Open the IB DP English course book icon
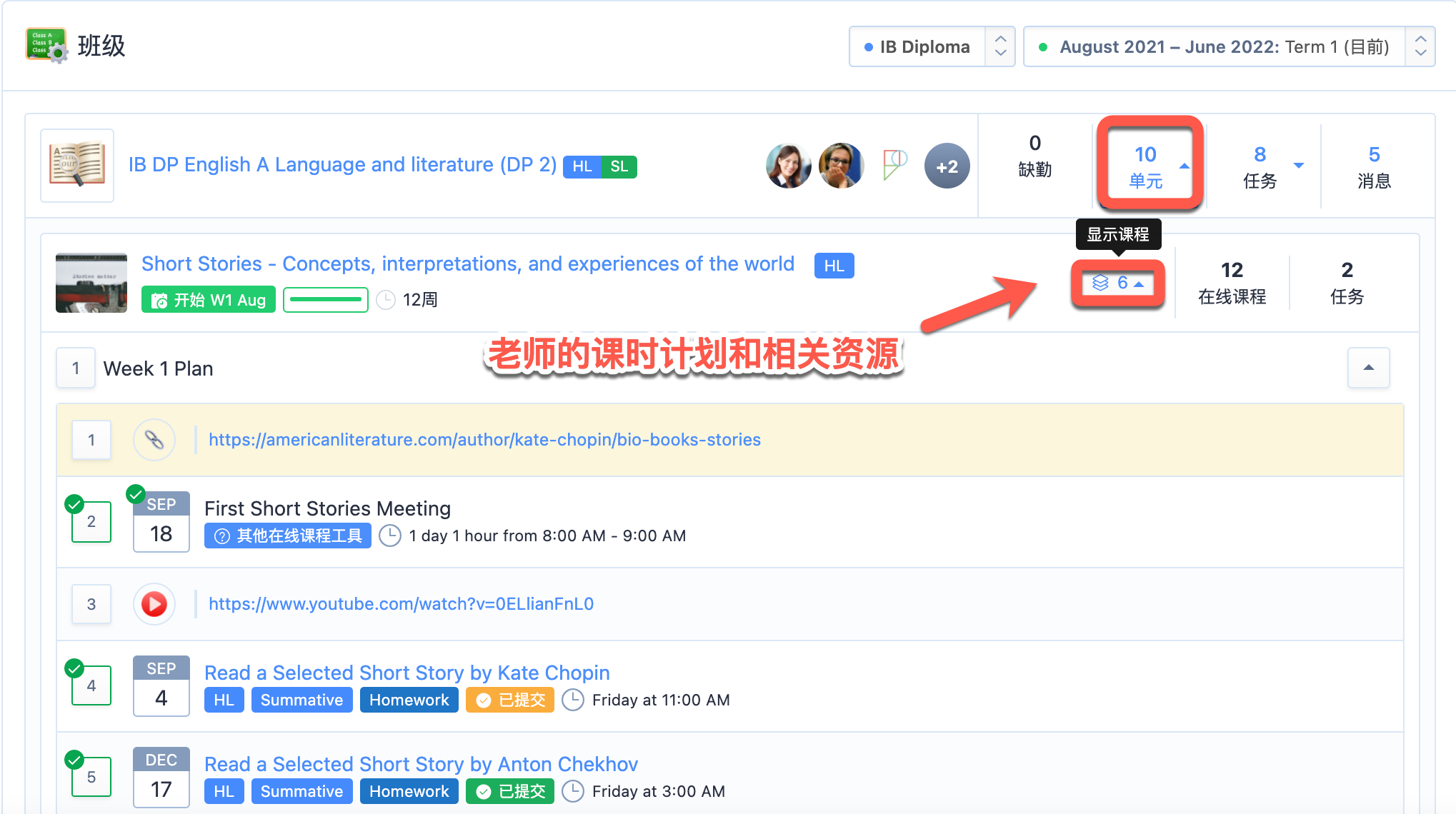This screenshot has height=814, width=1456. coord(77,166)
